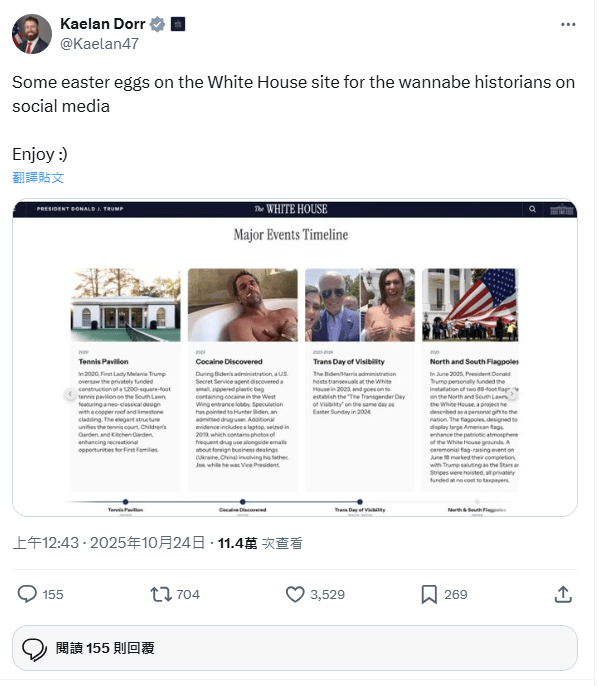Click the reply speech bubble icon
This screenshot has width=598, height=686.
(27, 594)
